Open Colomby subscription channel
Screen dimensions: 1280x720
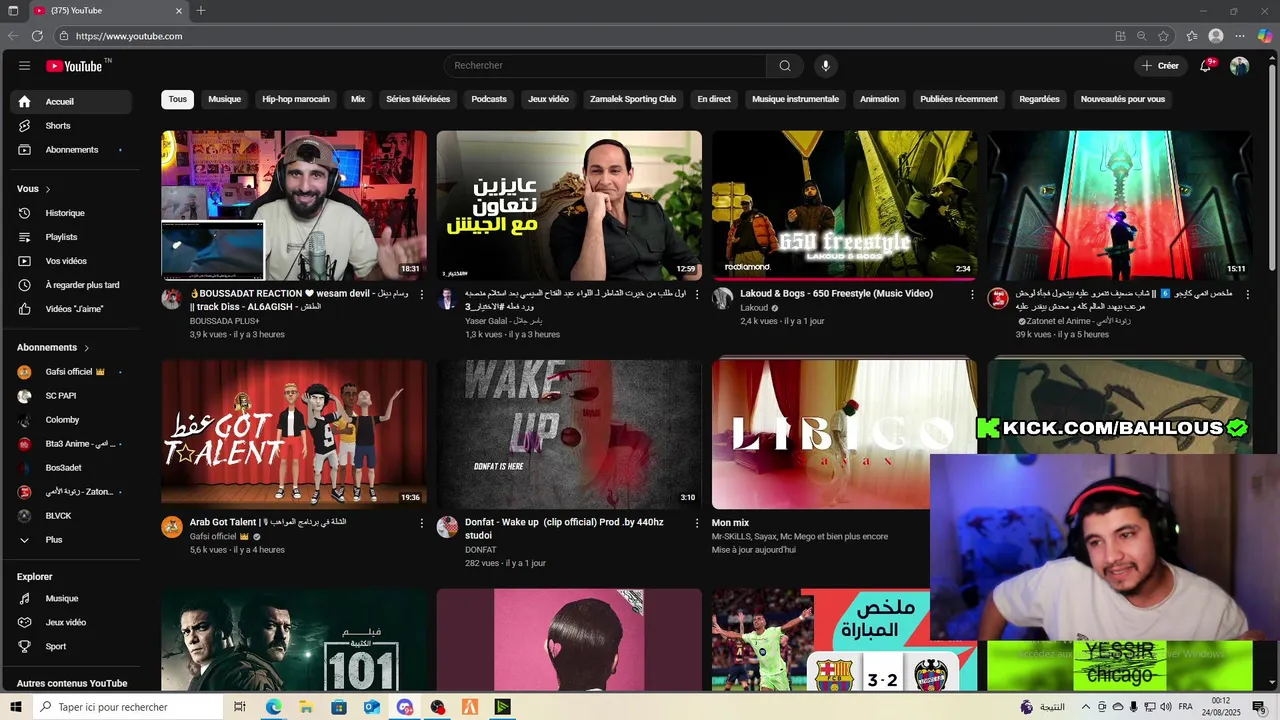(71, 420)
